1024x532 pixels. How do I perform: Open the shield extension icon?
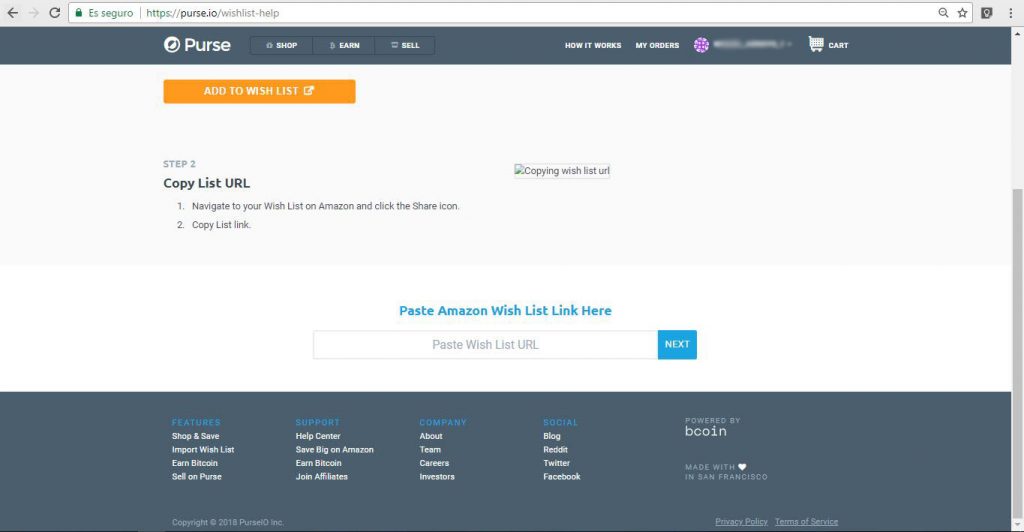coord(987,13)
